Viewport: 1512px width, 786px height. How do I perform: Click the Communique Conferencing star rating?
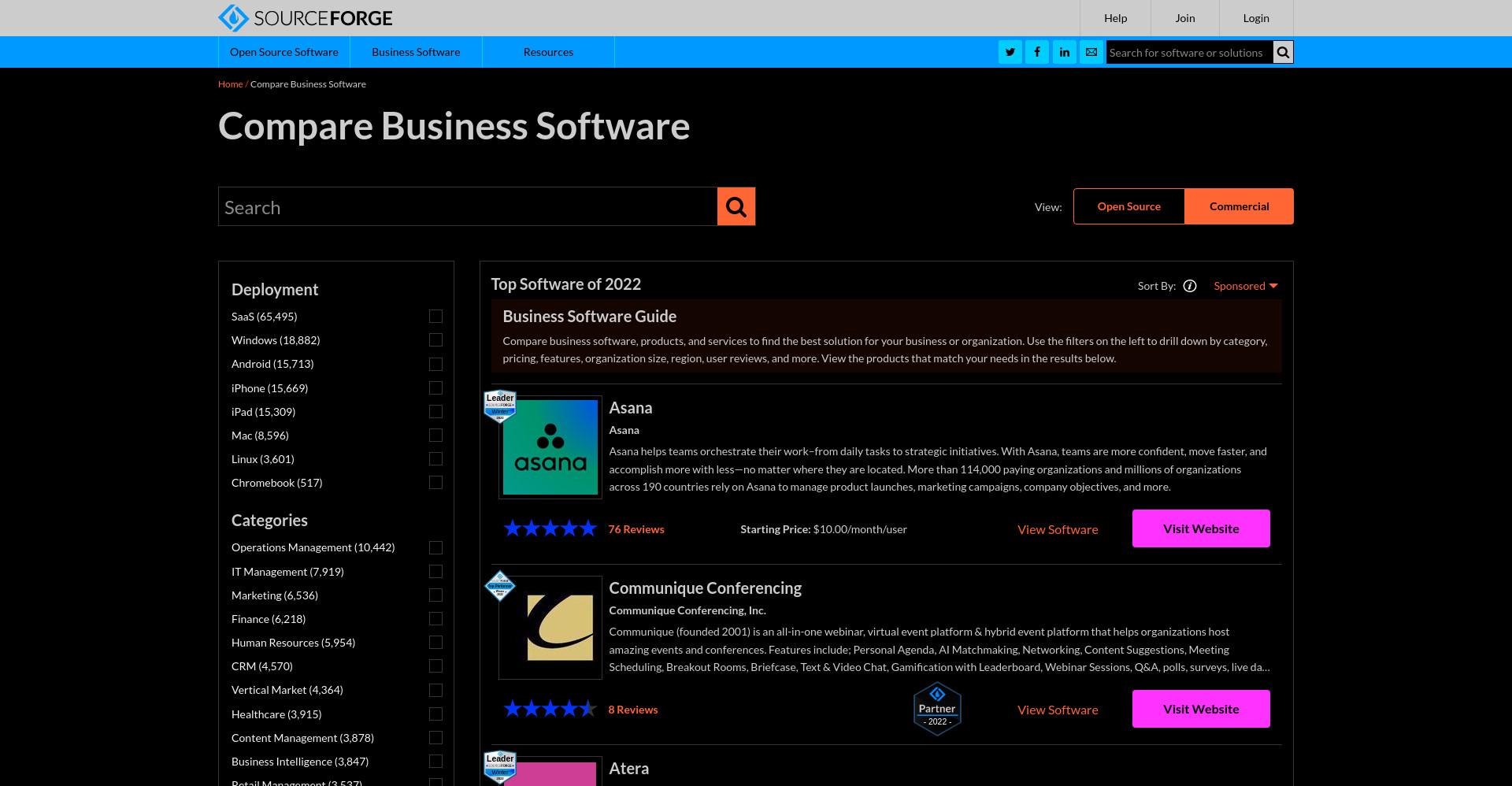[550, 709]
